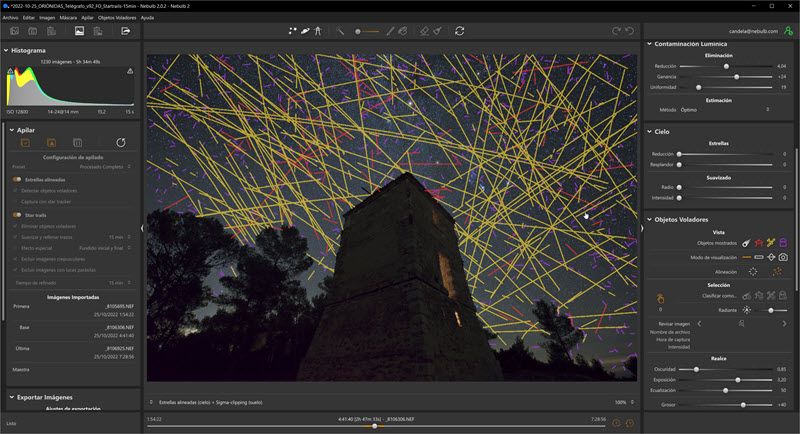Image resolution: width=800 pixels, height=434 pixels.
Task: Click the orange checkmark icon in Apilar panel
Action: pos(25,143)
